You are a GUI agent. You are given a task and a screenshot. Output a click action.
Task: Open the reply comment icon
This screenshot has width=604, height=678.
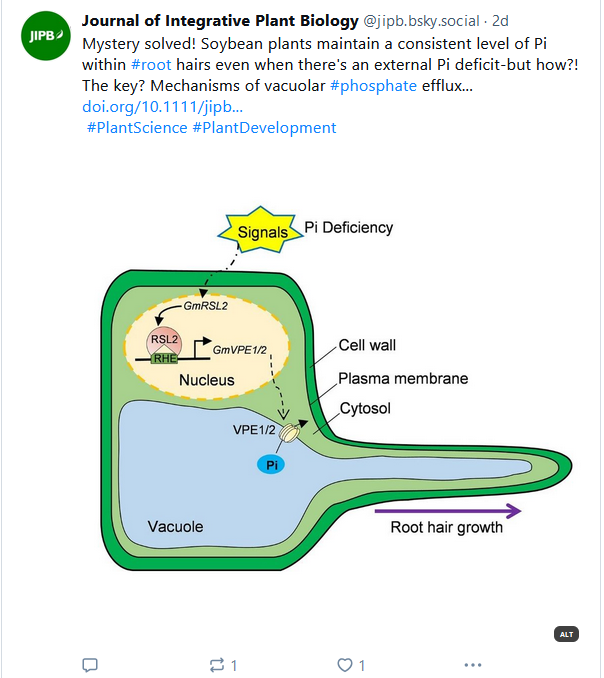coord(90,665)
